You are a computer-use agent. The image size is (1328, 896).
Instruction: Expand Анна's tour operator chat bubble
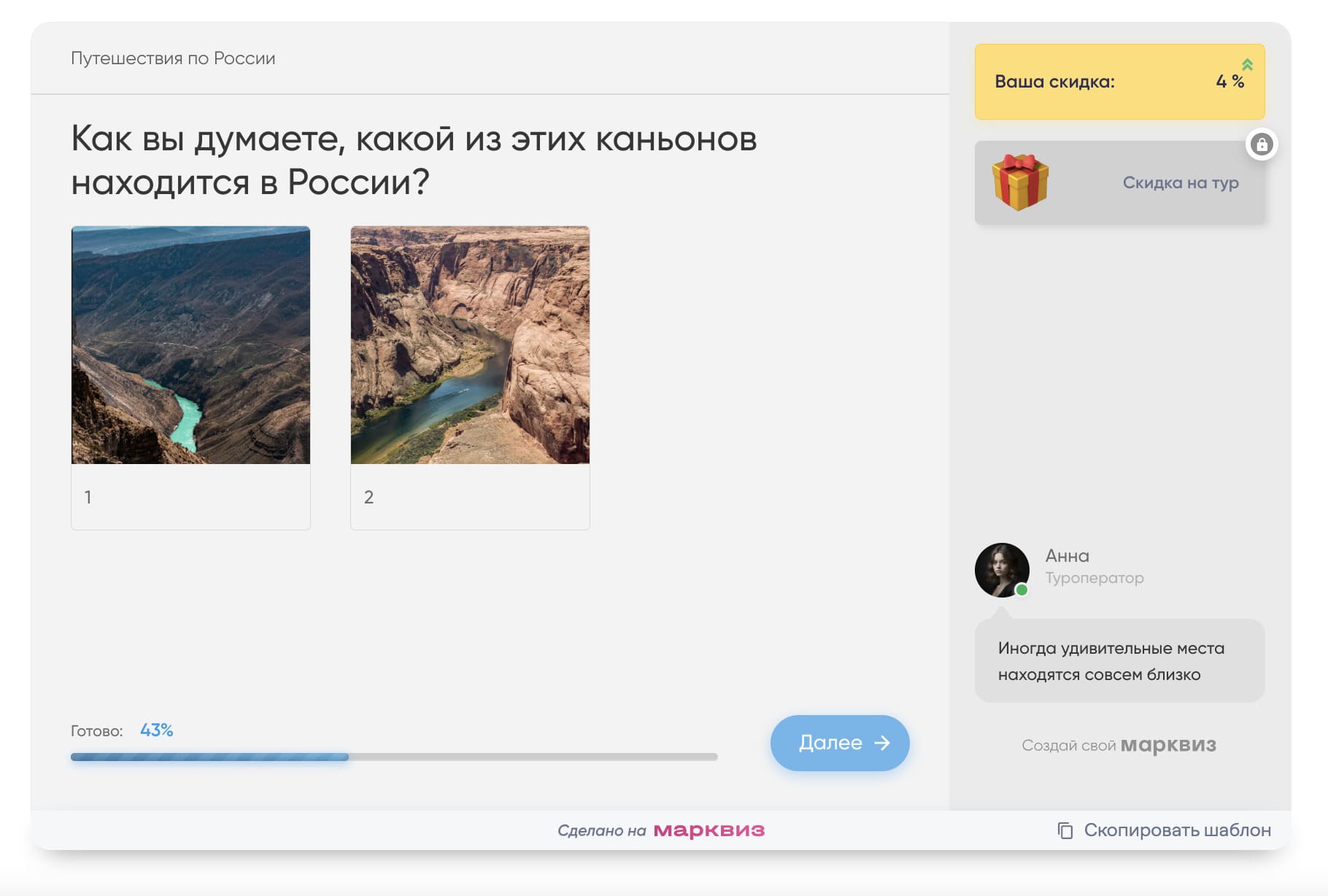pos(1120,660)
